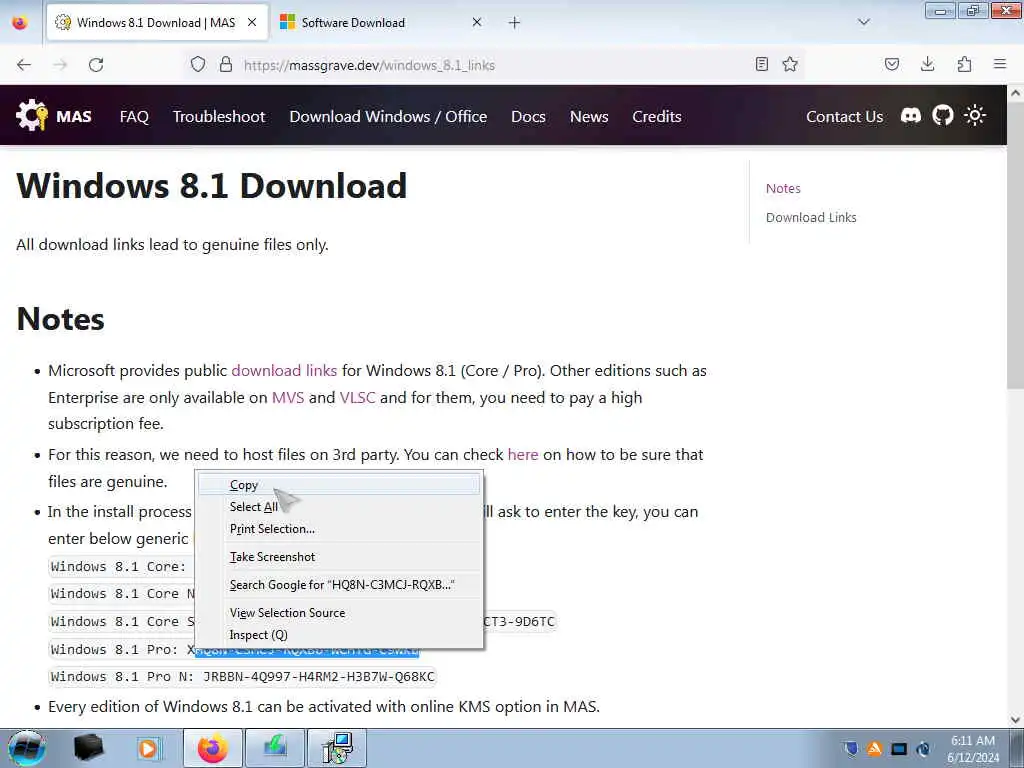
Task: Open the News page
Action: (x=589, y=116)
